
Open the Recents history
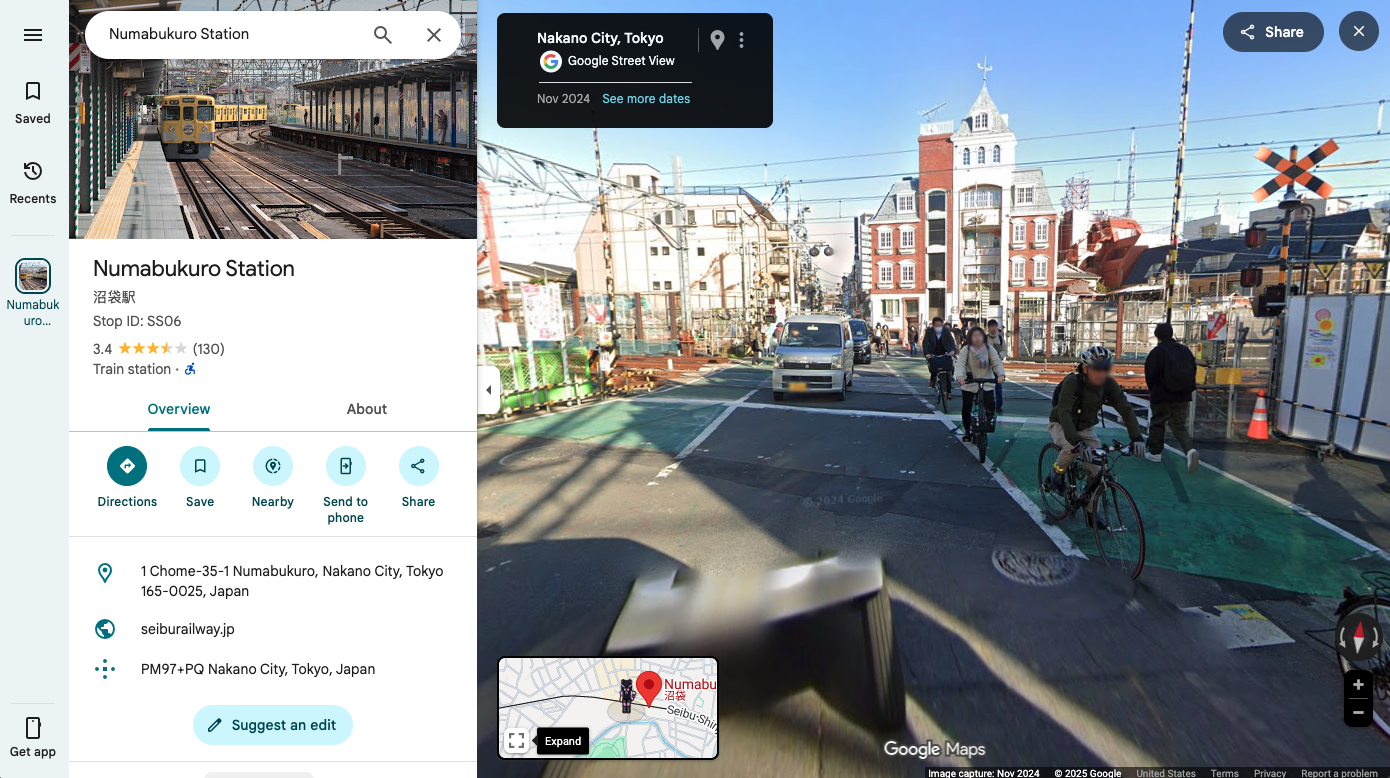[x=33, y=183]
